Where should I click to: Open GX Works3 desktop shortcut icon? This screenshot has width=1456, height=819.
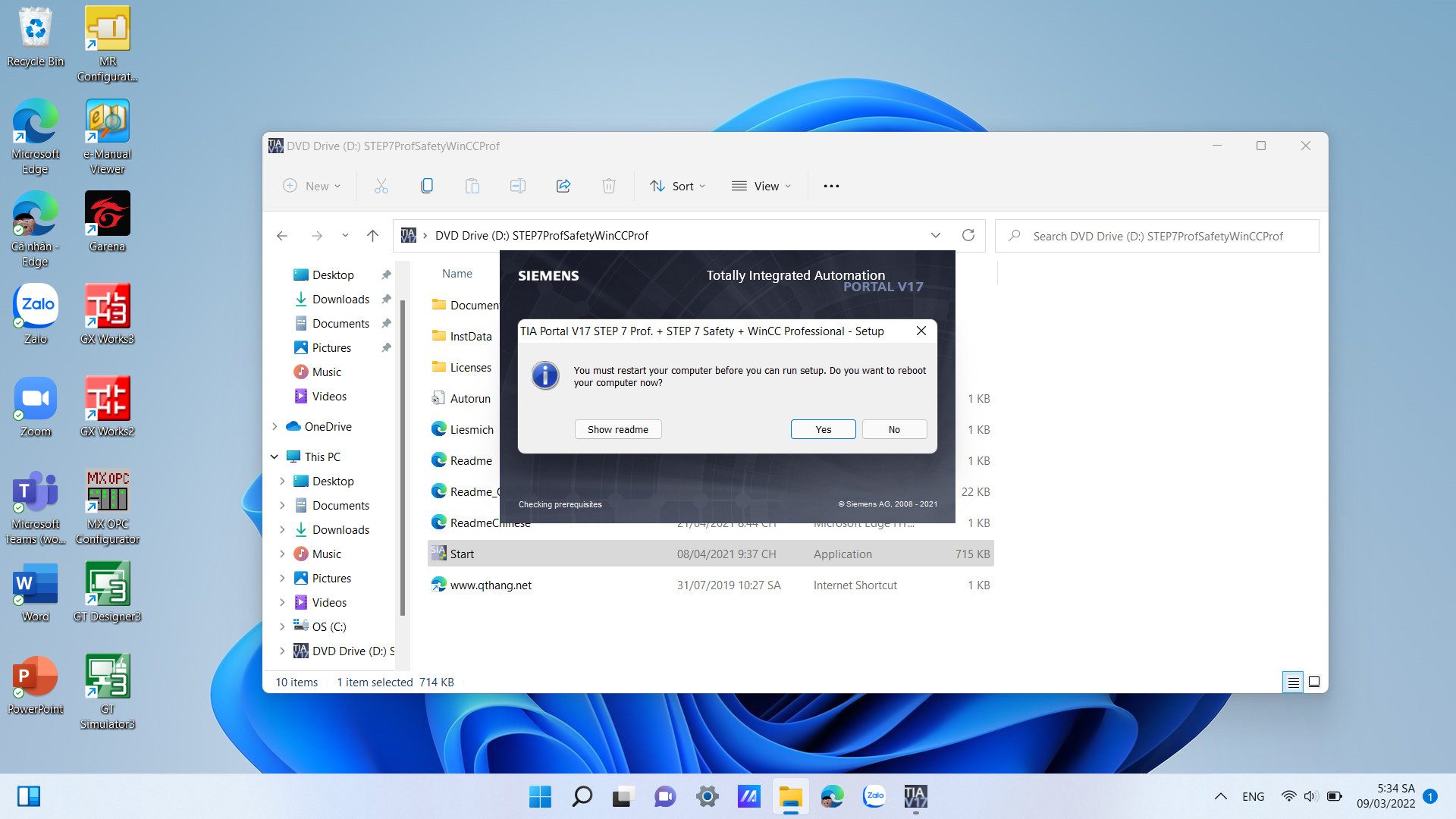tap(107, 307)
